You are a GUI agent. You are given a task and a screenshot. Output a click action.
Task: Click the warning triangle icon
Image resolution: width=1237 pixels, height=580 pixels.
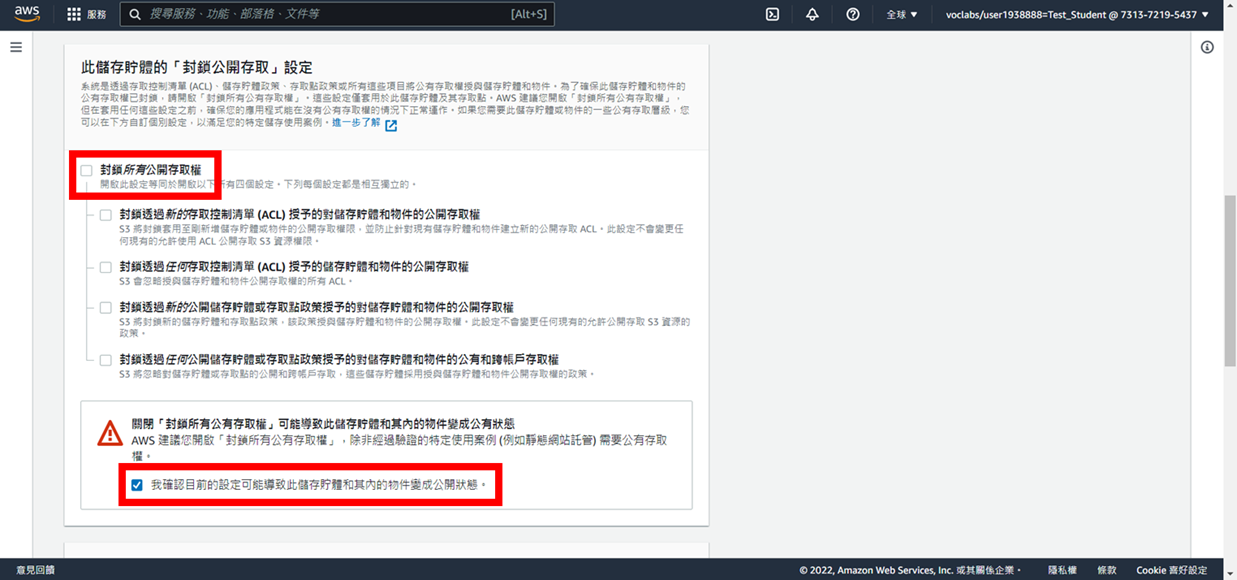click(110, 433)
